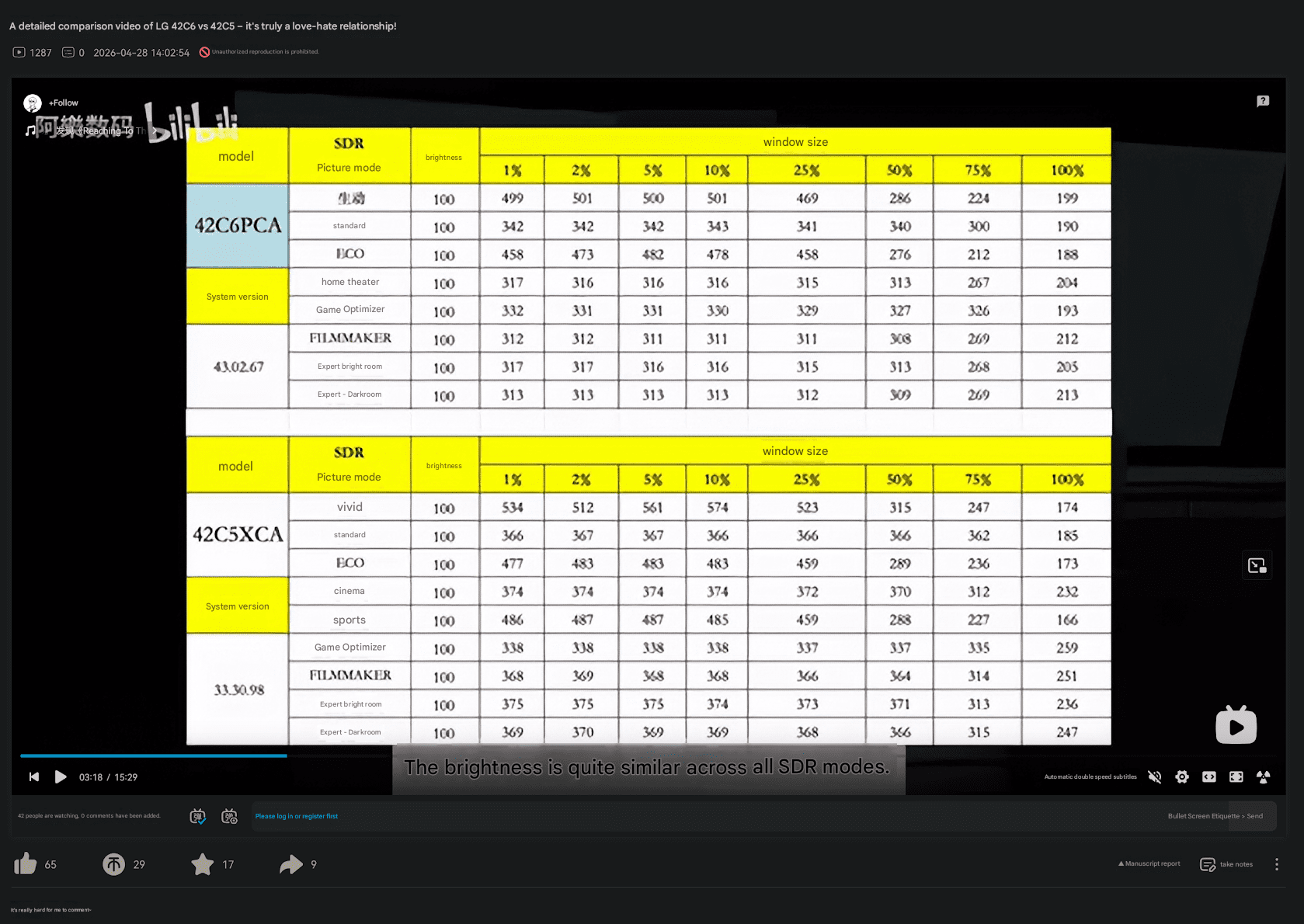Click the large TV play icon
The height and width of the screenshot is (924, 1304).
[x=1236, y=725]
